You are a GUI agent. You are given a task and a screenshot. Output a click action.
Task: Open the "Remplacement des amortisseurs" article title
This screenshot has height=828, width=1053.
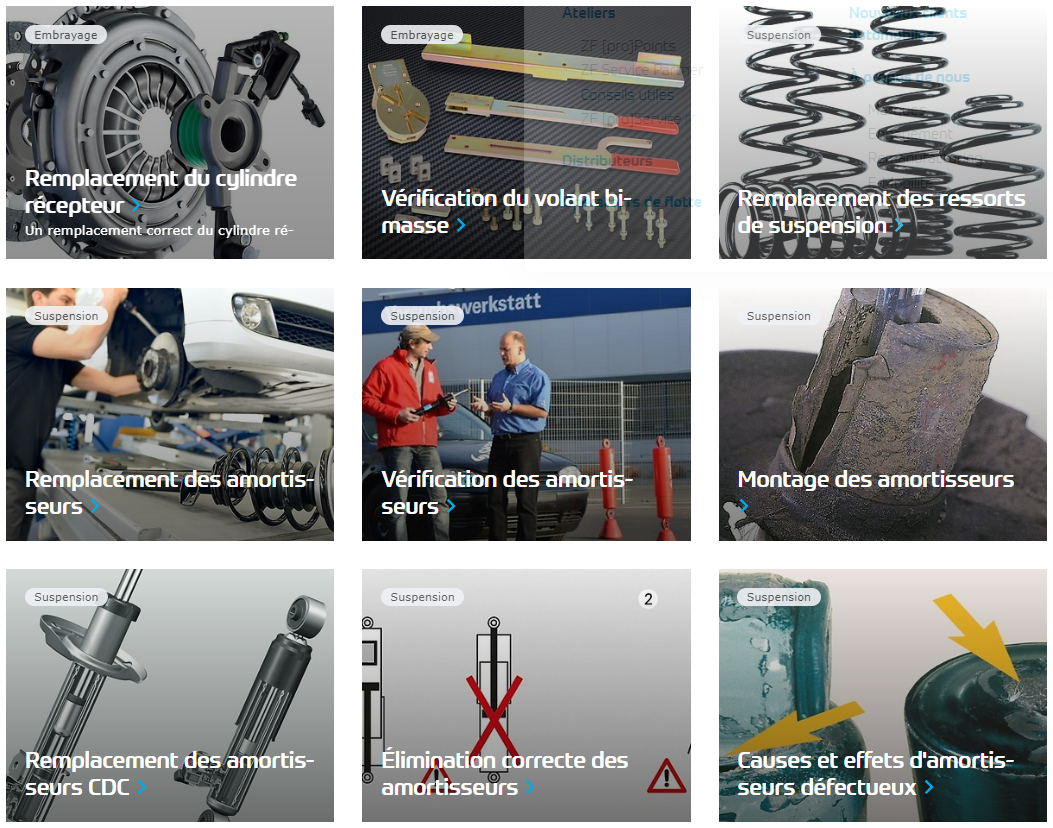(169, 493)
